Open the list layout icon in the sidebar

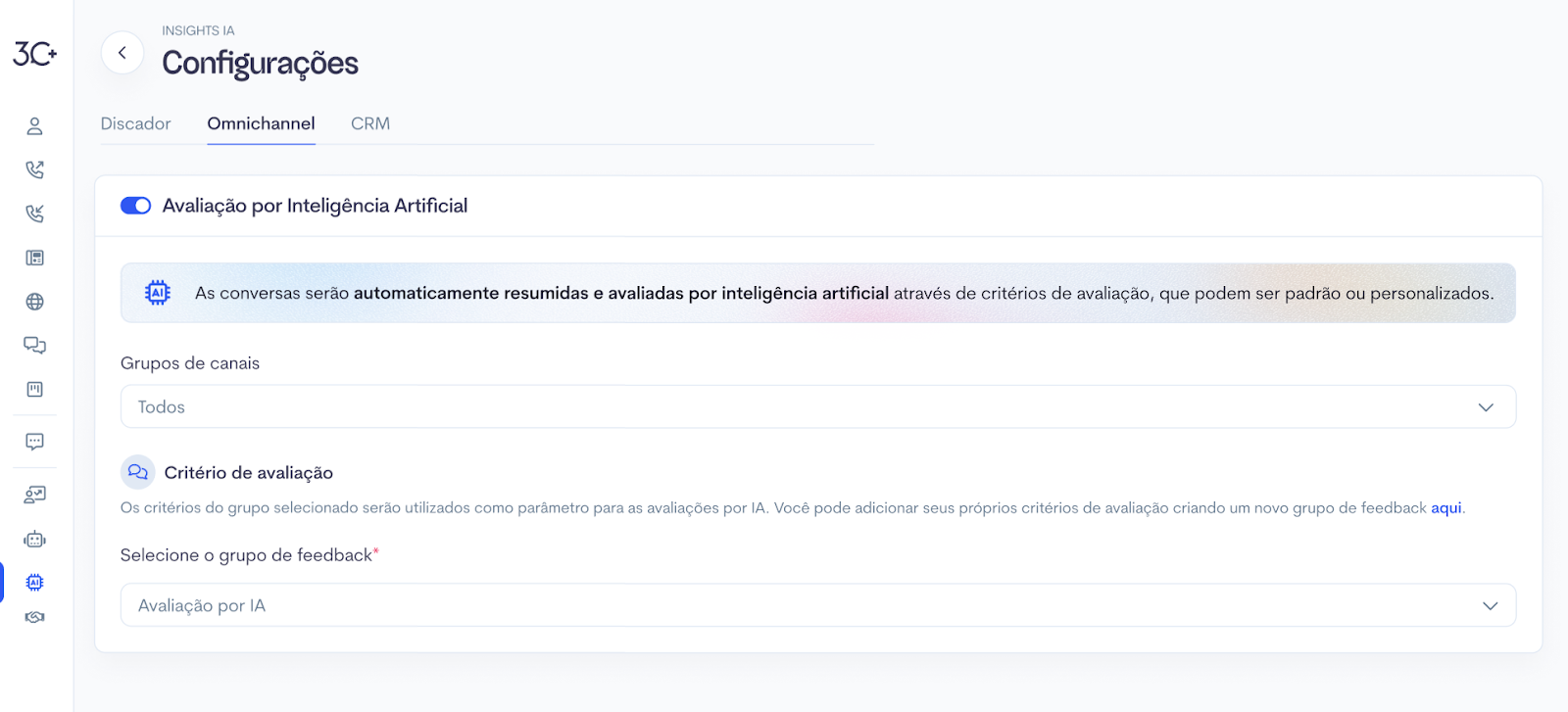click(34, 258)
